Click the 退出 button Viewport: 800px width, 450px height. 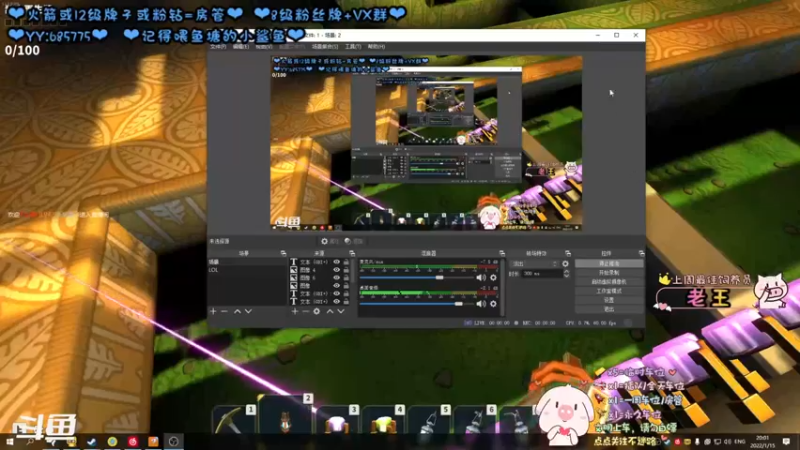pyautogui.click(x=609, y=309)
